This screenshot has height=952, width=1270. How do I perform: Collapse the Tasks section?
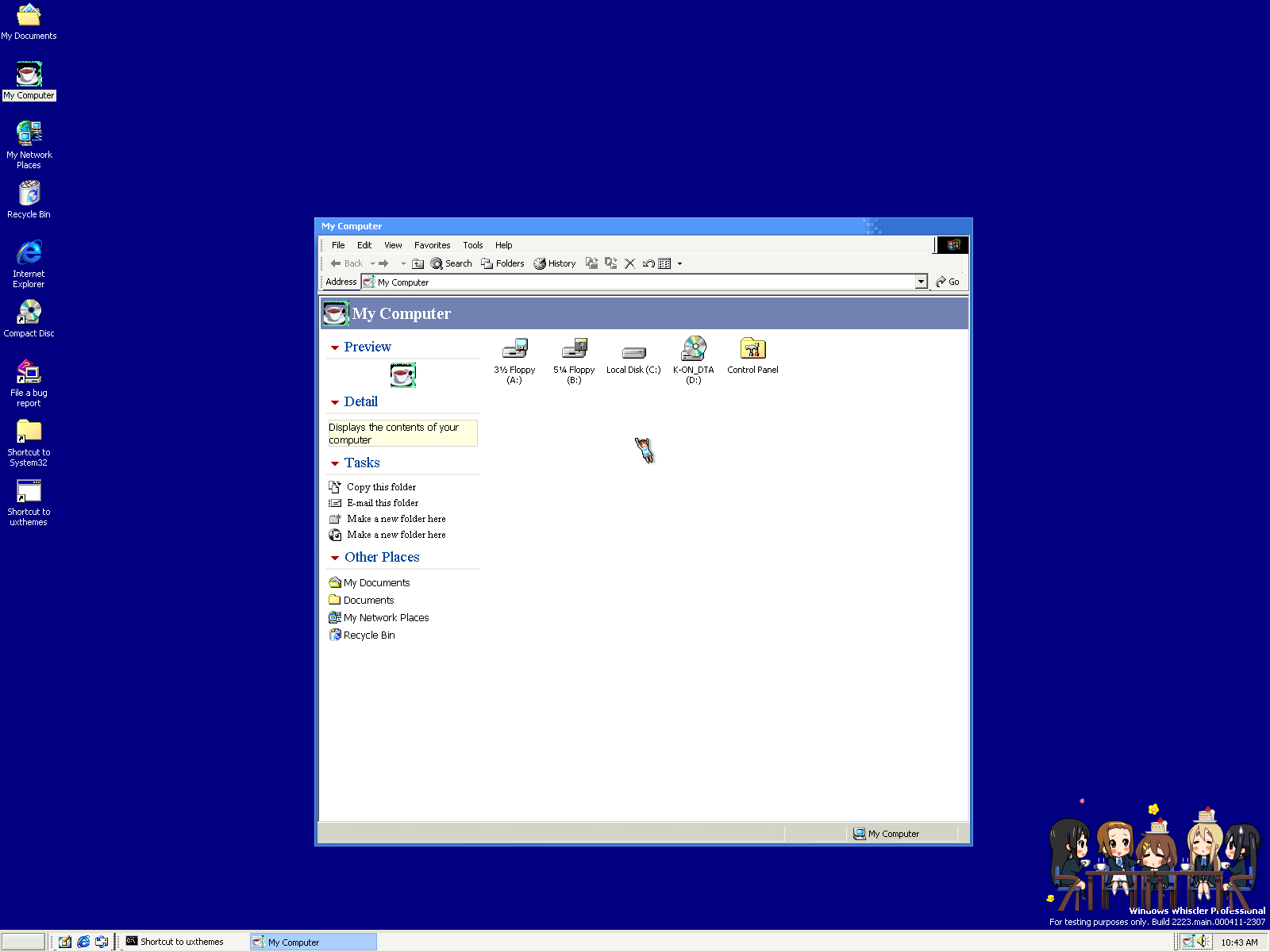[335, 463]
